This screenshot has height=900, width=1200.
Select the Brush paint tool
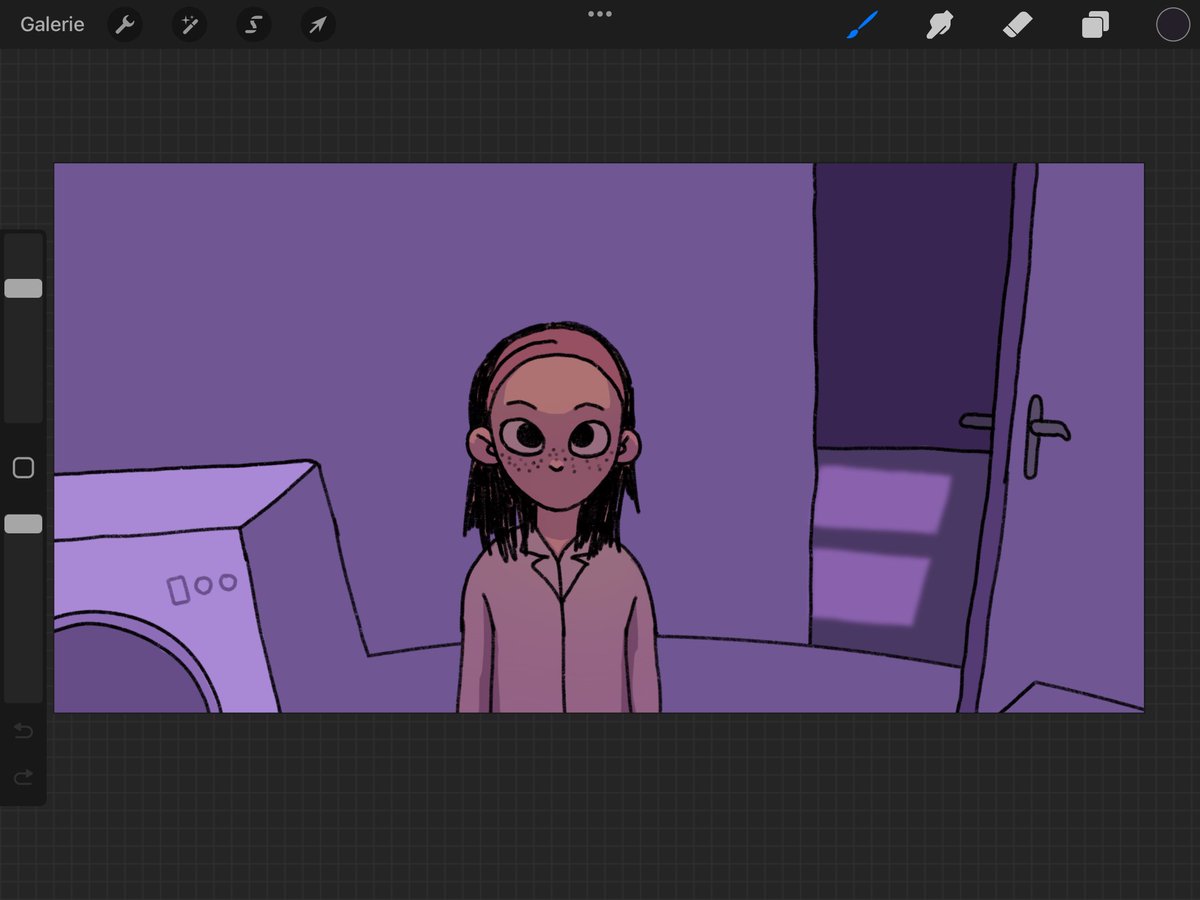(861, 24)
